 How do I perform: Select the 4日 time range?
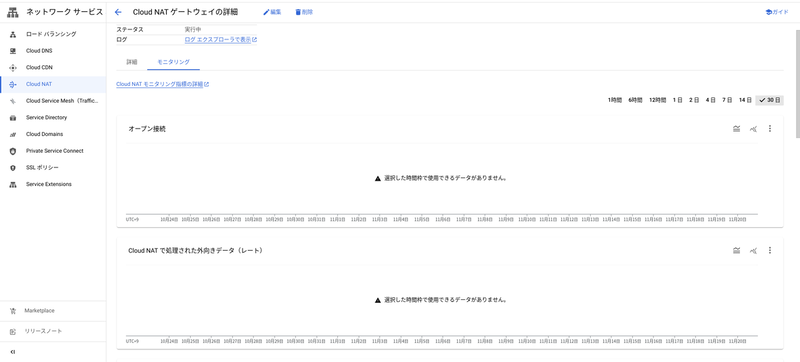(710, 100)
